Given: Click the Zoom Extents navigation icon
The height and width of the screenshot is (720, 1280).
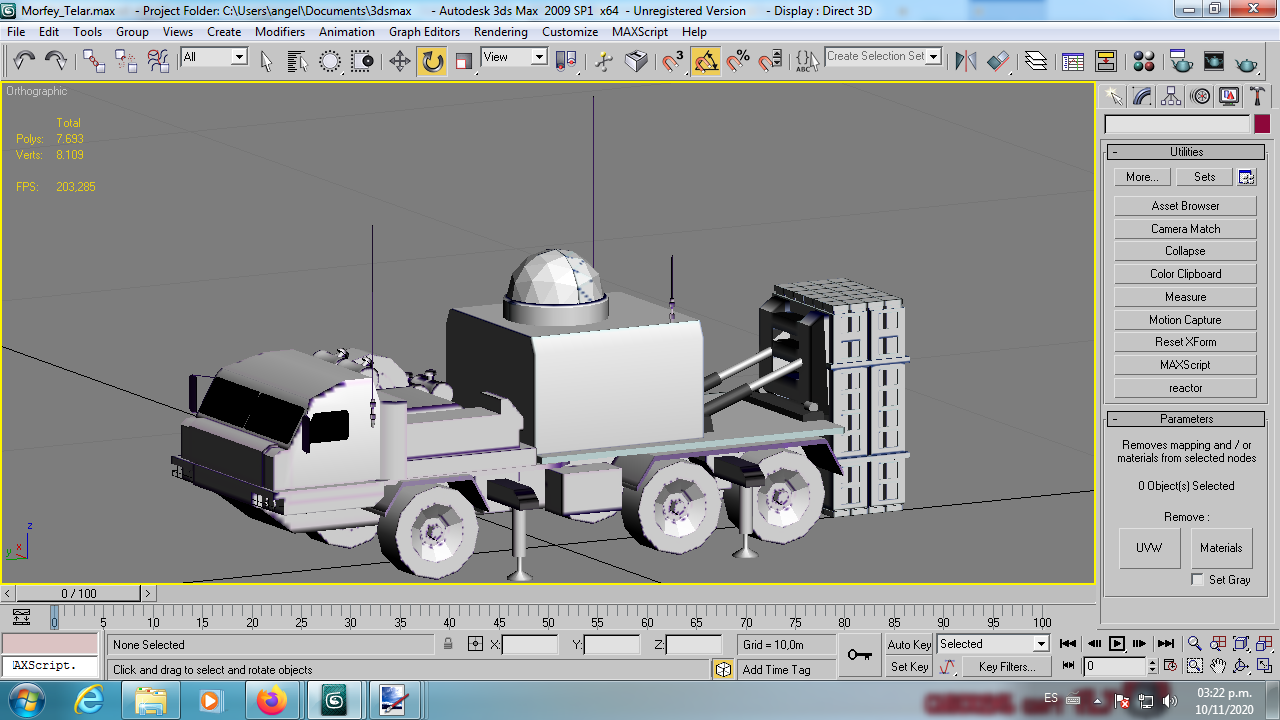Looking at the screenshot, I should [x=1241, y=644].
